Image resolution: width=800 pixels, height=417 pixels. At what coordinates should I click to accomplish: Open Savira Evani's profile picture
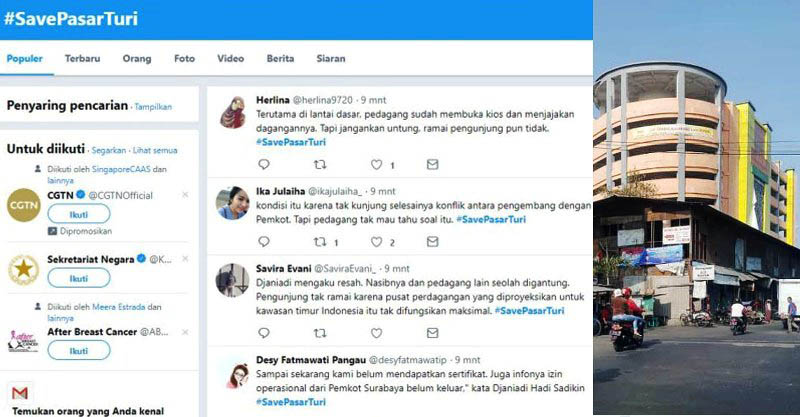233,280
